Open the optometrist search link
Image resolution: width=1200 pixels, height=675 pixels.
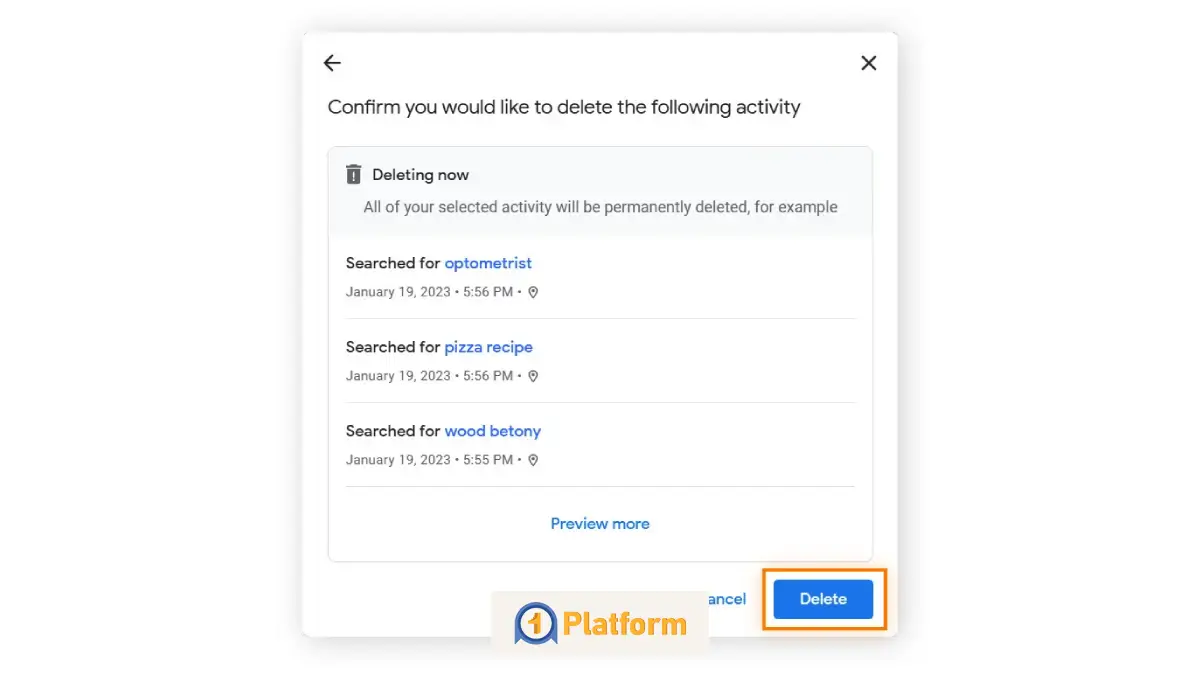pyautogui.click(x=488, y=263)
